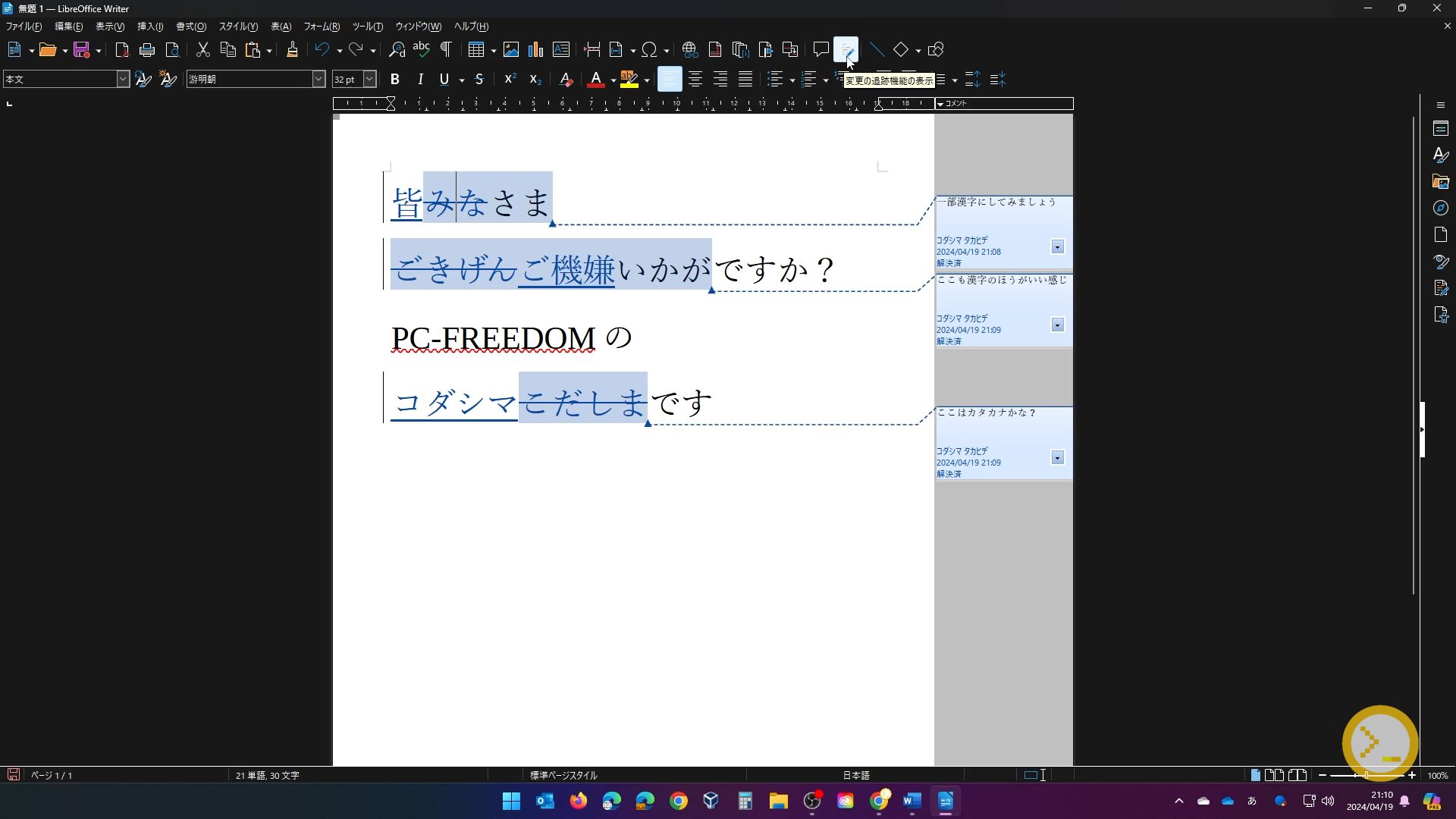The width and height of the screenshot is (1456, 819).
Task: Toggle Bold formatting
Action: [x=394, y=80]
